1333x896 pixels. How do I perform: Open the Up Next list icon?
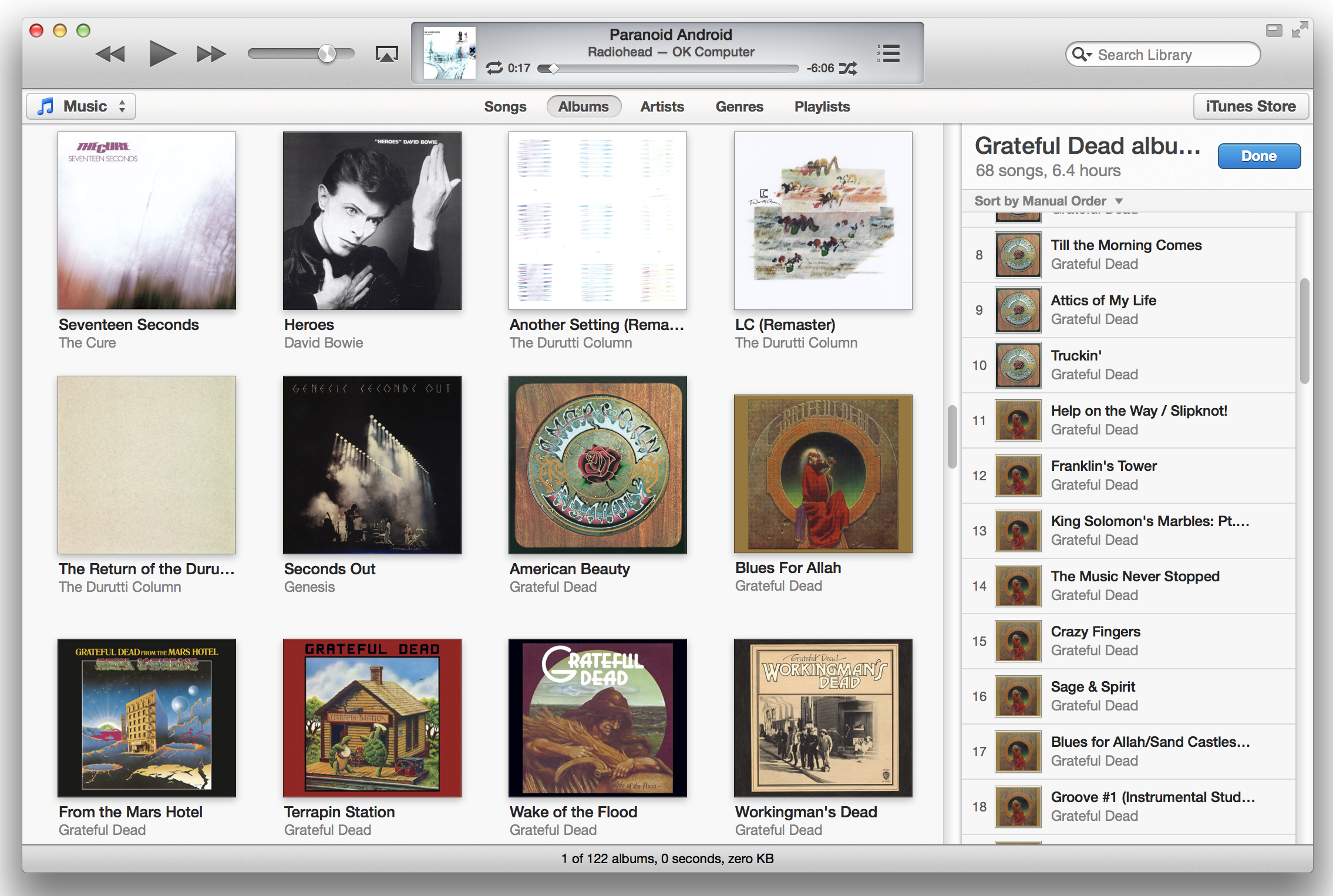click(x=888, y=53)
